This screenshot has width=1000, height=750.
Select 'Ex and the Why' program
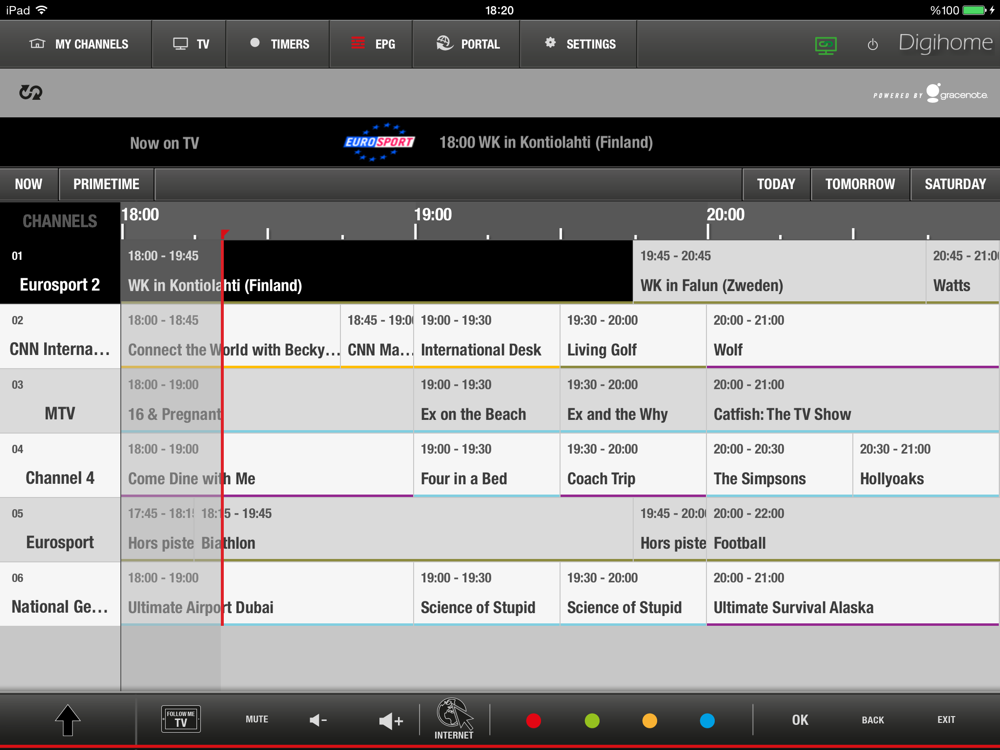pos(633,401)
